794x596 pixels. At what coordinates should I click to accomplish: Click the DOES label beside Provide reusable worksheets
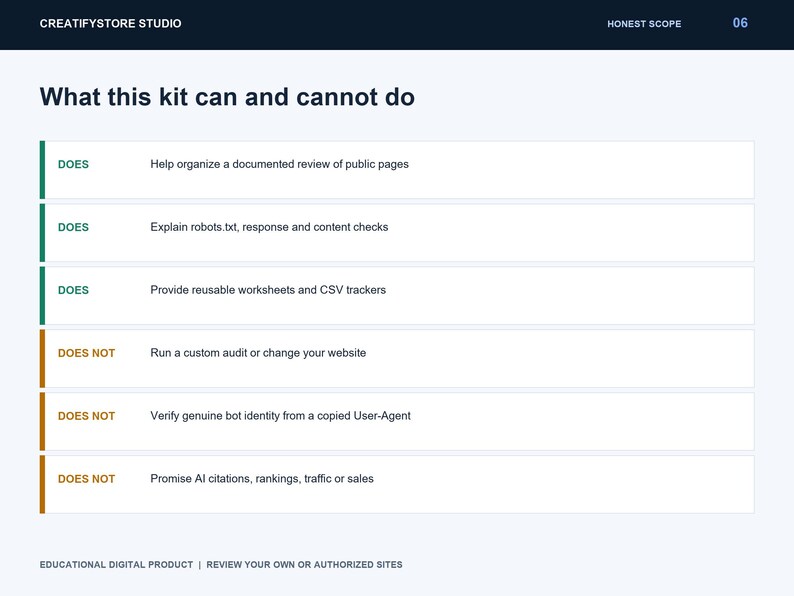[73, 290]
